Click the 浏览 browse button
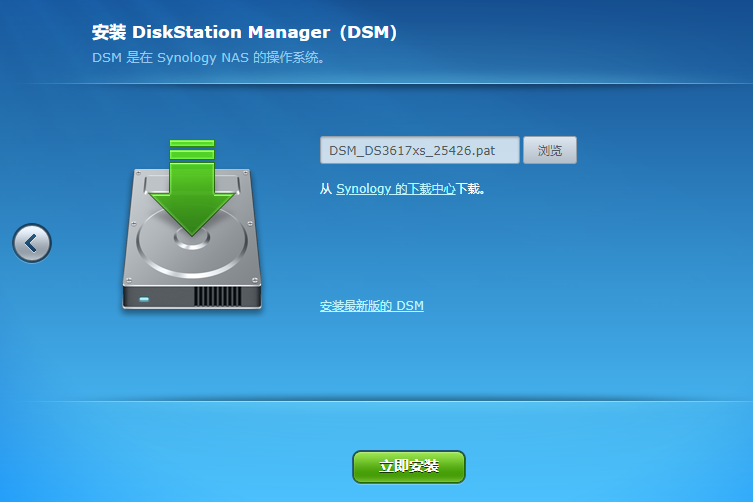 coord(550,150)
